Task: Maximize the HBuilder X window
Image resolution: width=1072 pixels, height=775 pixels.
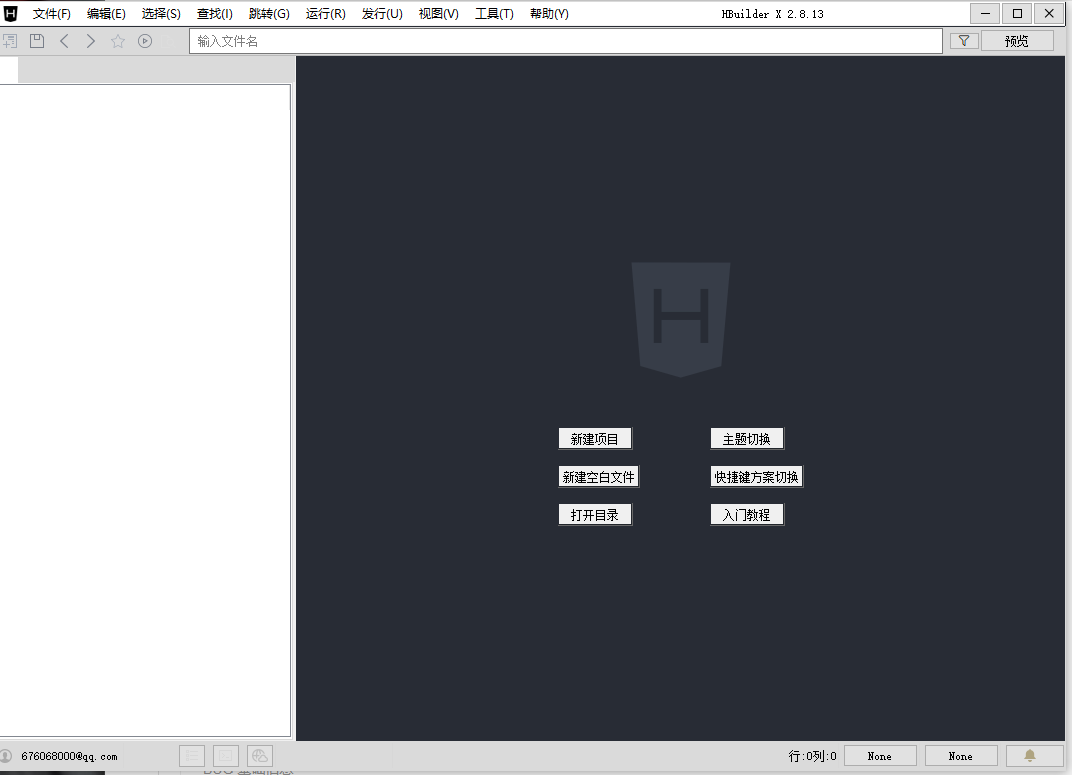Action: [1017, 13]
